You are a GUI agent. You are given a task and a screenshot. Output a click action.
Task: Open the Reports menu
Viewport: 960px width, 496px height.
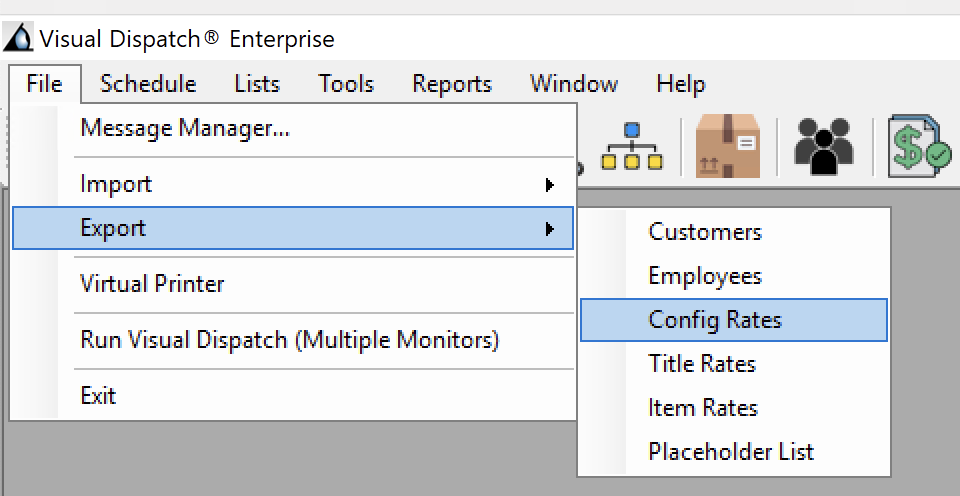[x=452, y=84]
